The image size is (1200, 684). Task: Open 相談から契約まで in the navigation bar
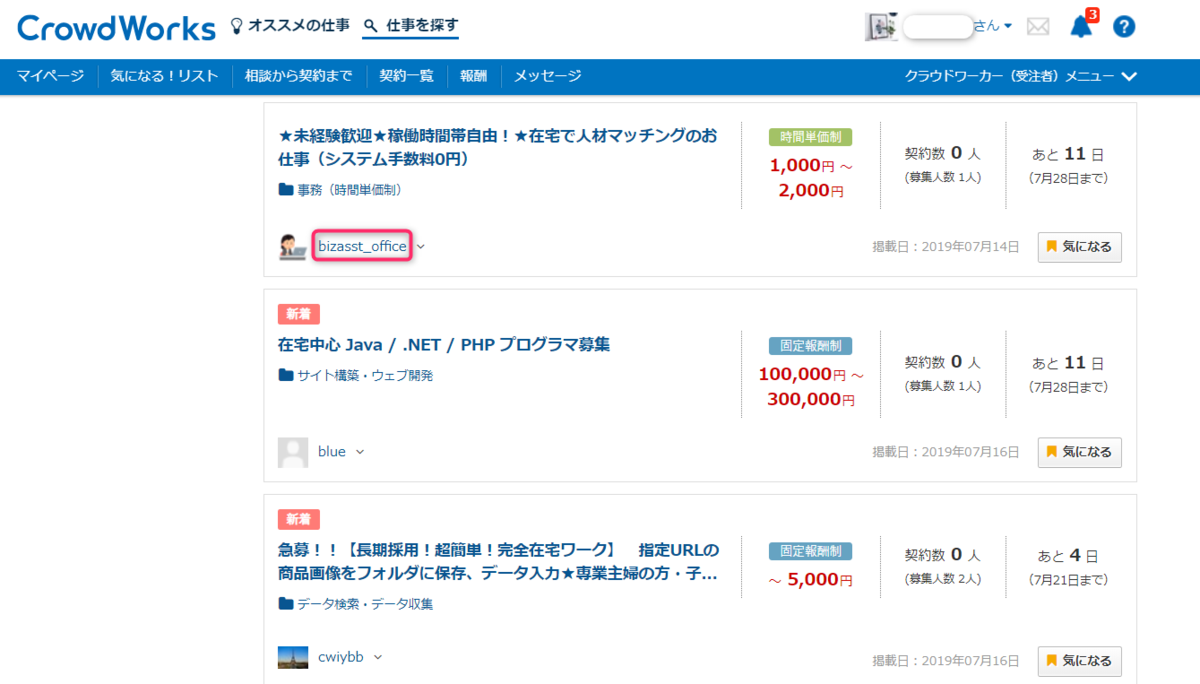[x=298, y=76]
